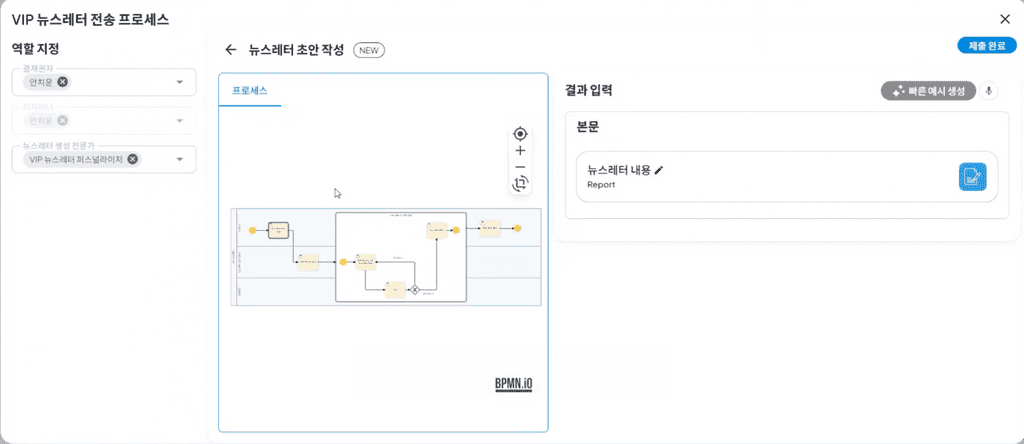This screenshot has height=444, width=1024.
Task: Close the VIP 뉴스레터 전송 프로세스 dialog
Action: (1005, 20)
